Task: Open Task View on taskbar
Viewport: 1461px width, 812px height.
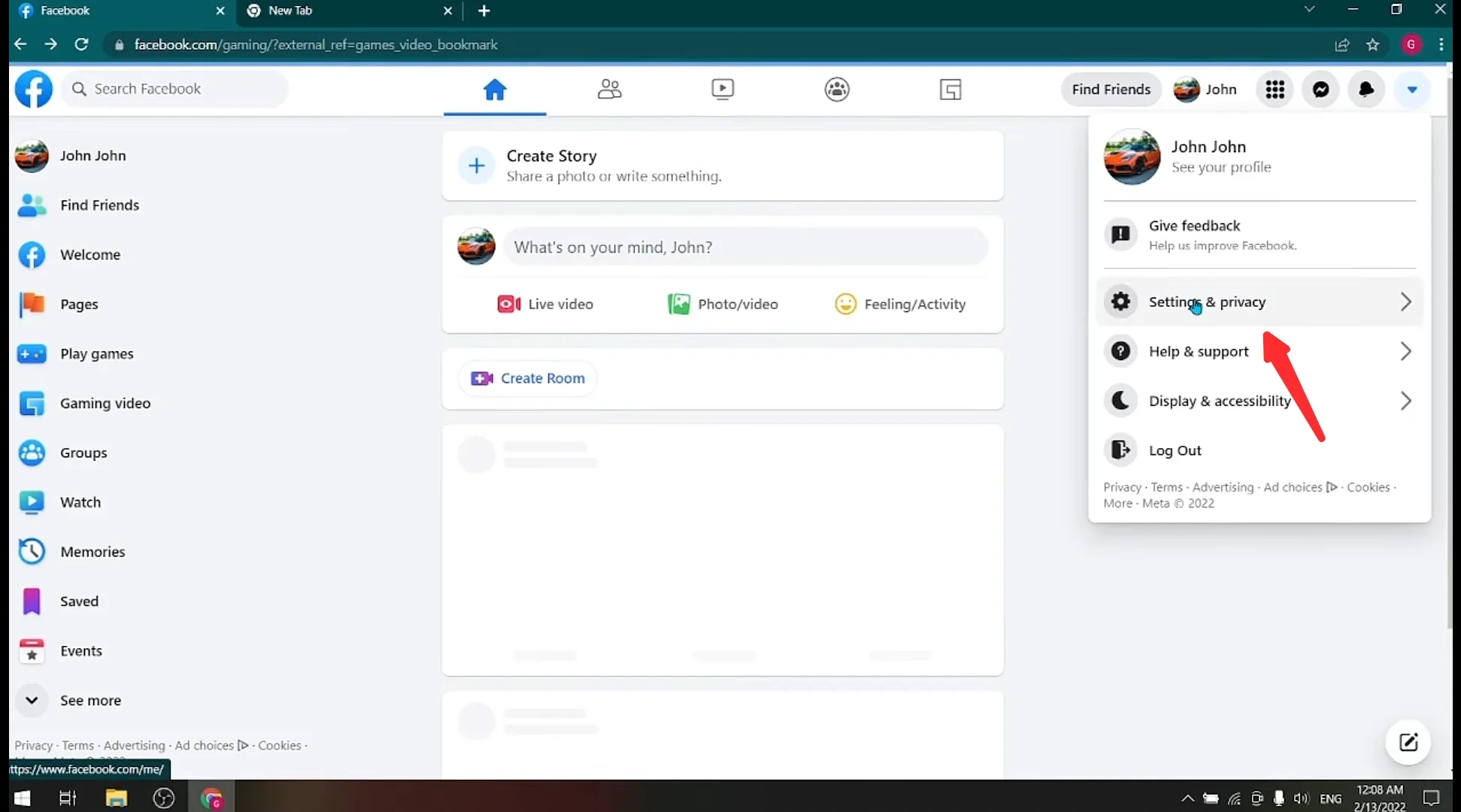Action: 68,798
